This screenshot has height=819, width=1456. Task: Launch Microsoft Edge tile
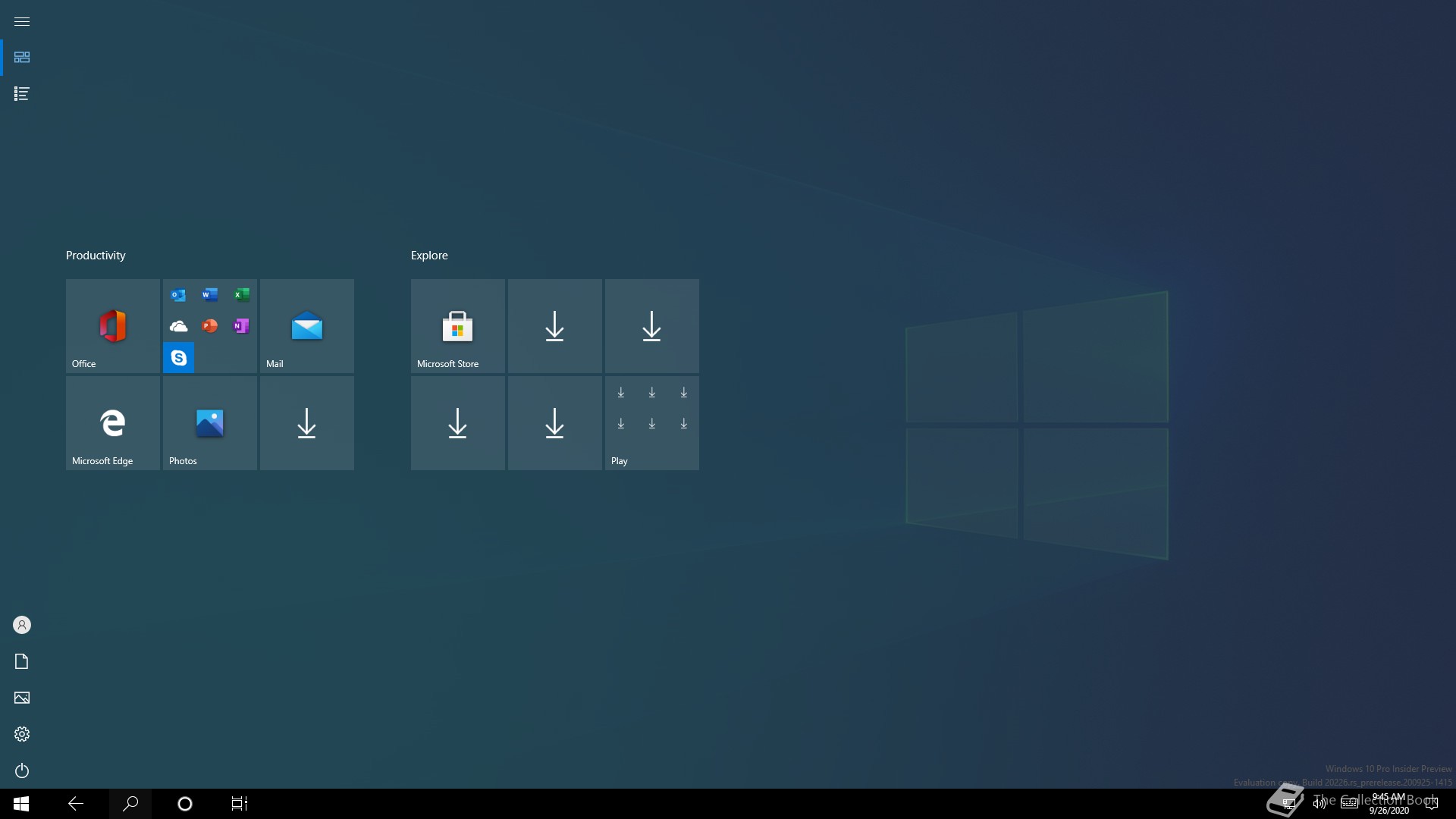tap(113, 423)
